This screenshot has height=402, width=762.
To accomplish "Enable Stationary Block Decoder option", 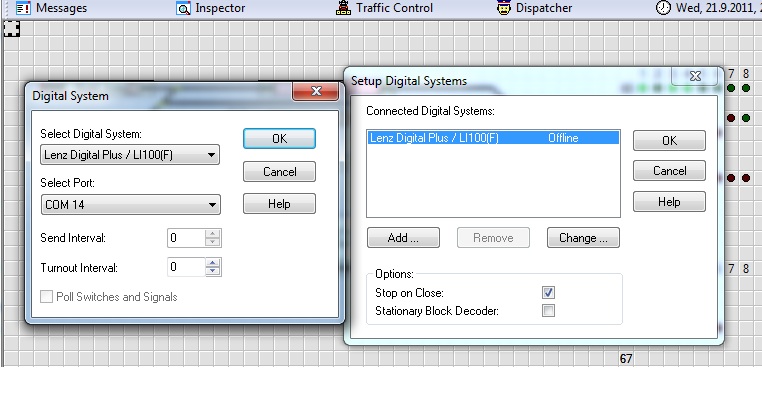I will coord(548,311).
